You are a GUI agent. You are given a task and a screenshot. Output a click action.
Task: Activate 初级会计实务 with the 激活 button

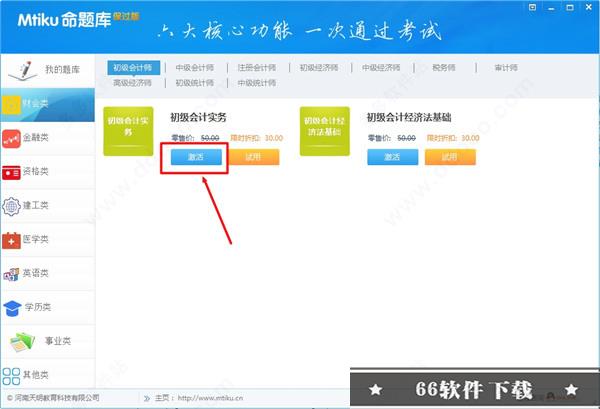196,157
